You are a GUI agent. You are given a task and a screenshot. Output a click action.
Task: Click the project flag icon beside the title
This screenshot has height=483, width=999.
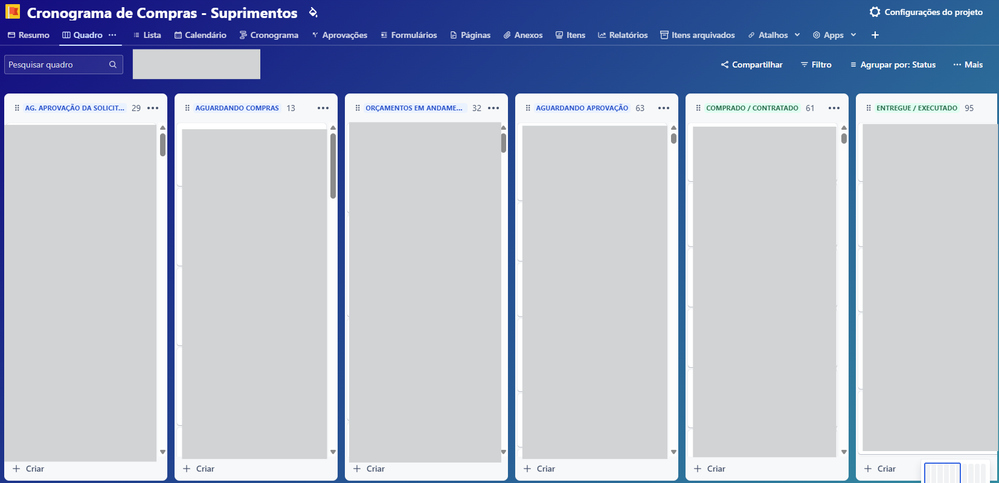point(12,12)
